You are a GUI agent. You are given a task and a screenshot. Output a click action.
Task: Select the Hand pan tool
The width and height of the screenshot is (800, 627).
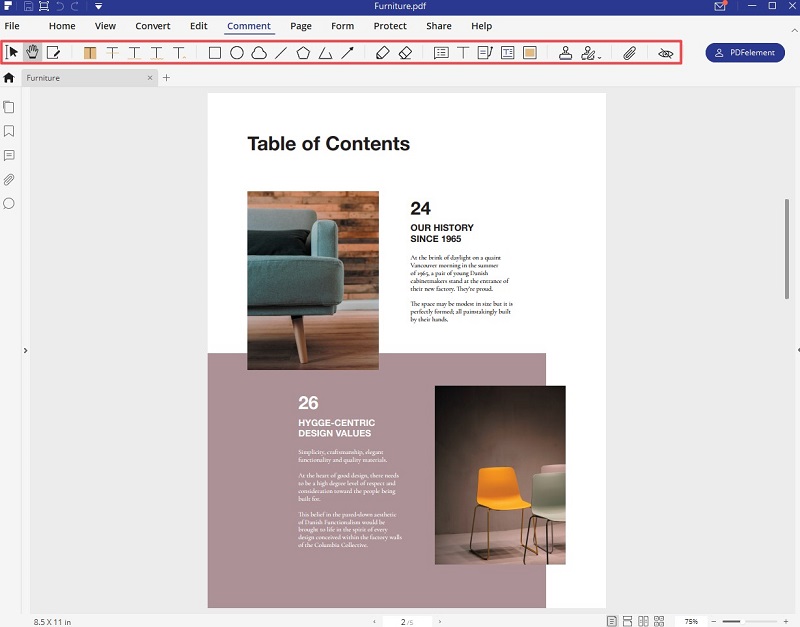pyautogui.click(x=31, y=52)
